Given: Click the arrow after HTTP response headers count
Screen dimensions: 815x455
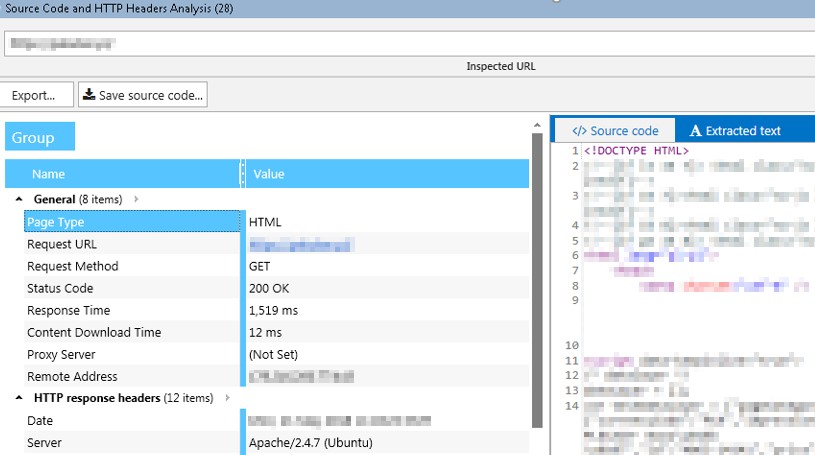Looking at the screenshot, I should tap(226, 398).
